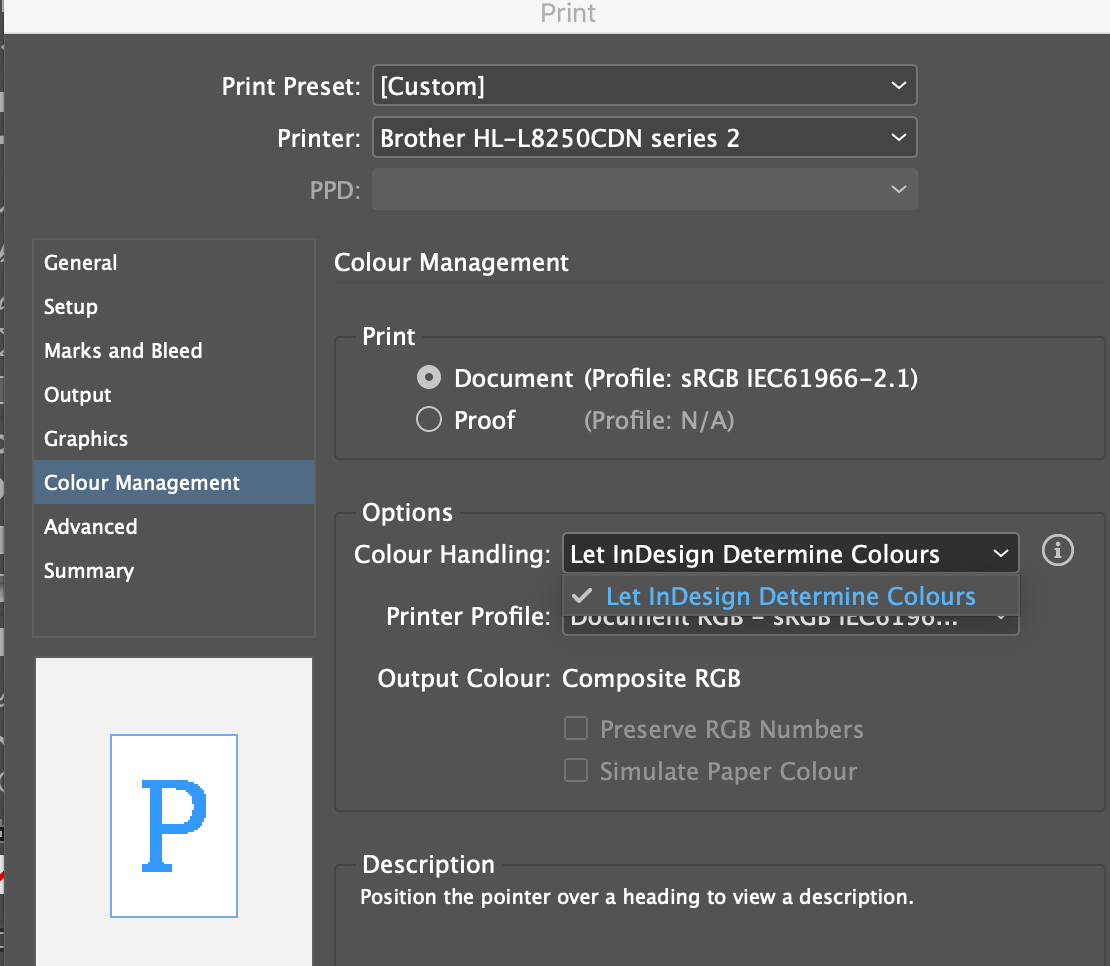Enable the Preserve RGB Numbers checkbox
1110x966 pixels.
coord(576,729)
